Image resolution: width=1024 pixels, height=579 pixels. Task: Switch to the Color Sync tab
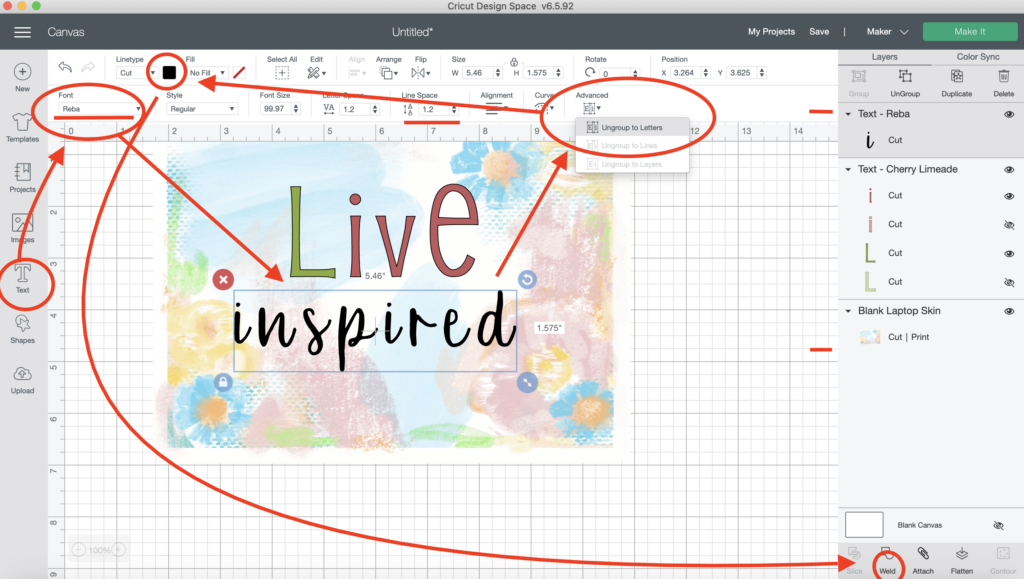point(978,57)
